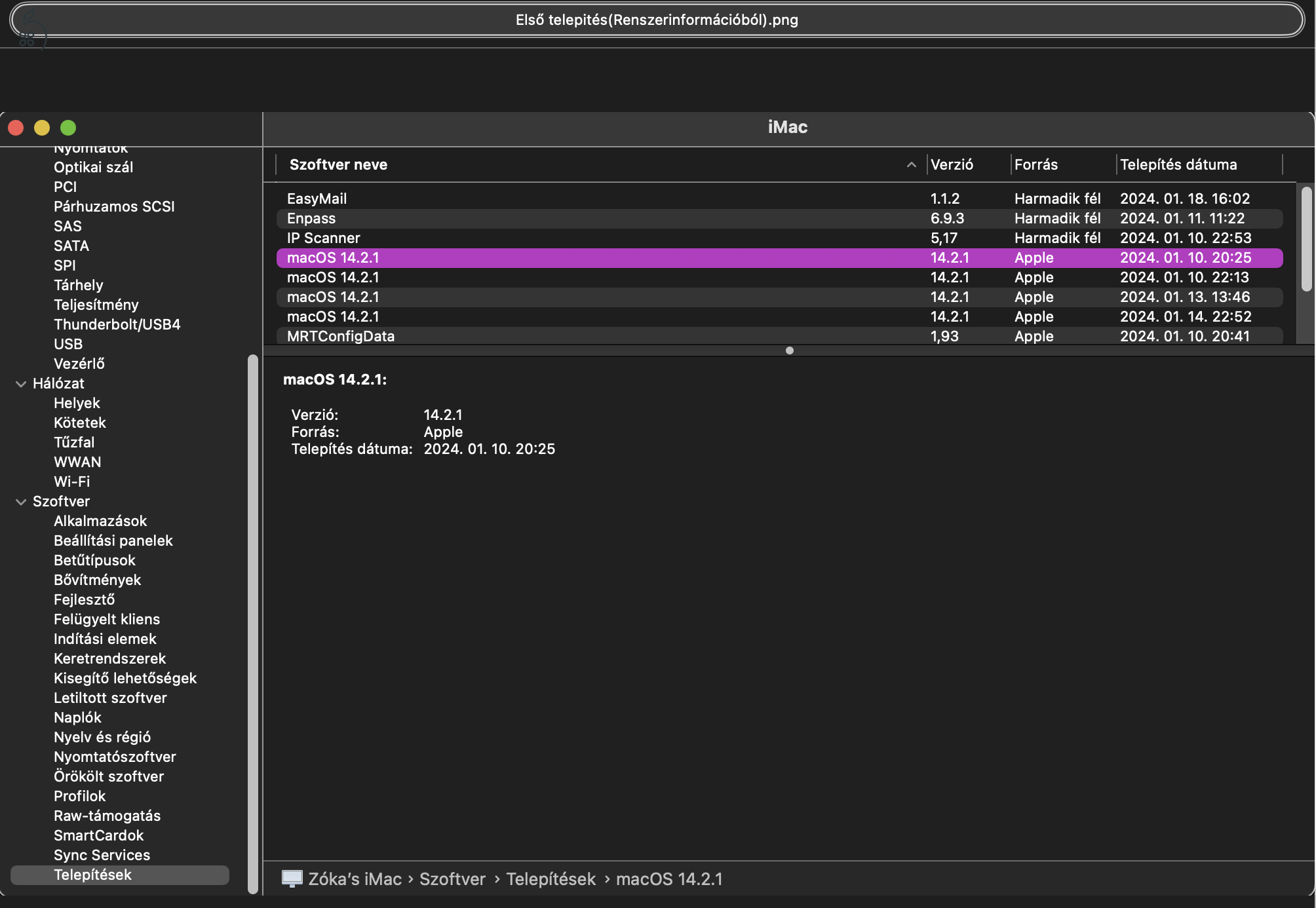Open PCI in the sidebar
This screenshot has width=1316, height=908.
point(65,187)
